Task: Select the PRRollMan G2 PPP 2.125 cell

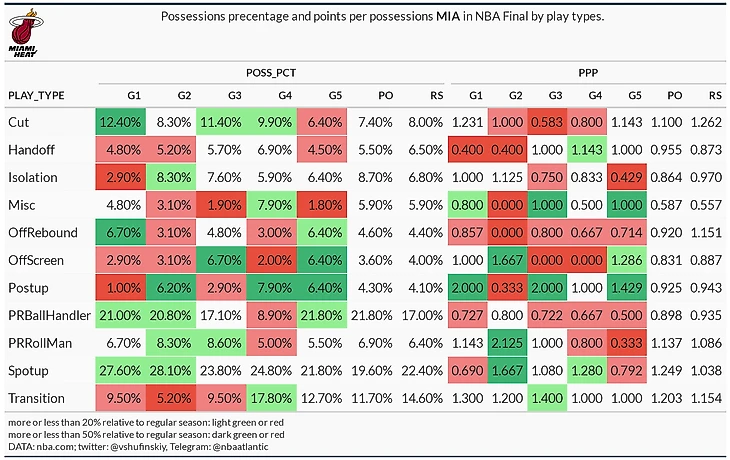Action: (x=507, y=343)
